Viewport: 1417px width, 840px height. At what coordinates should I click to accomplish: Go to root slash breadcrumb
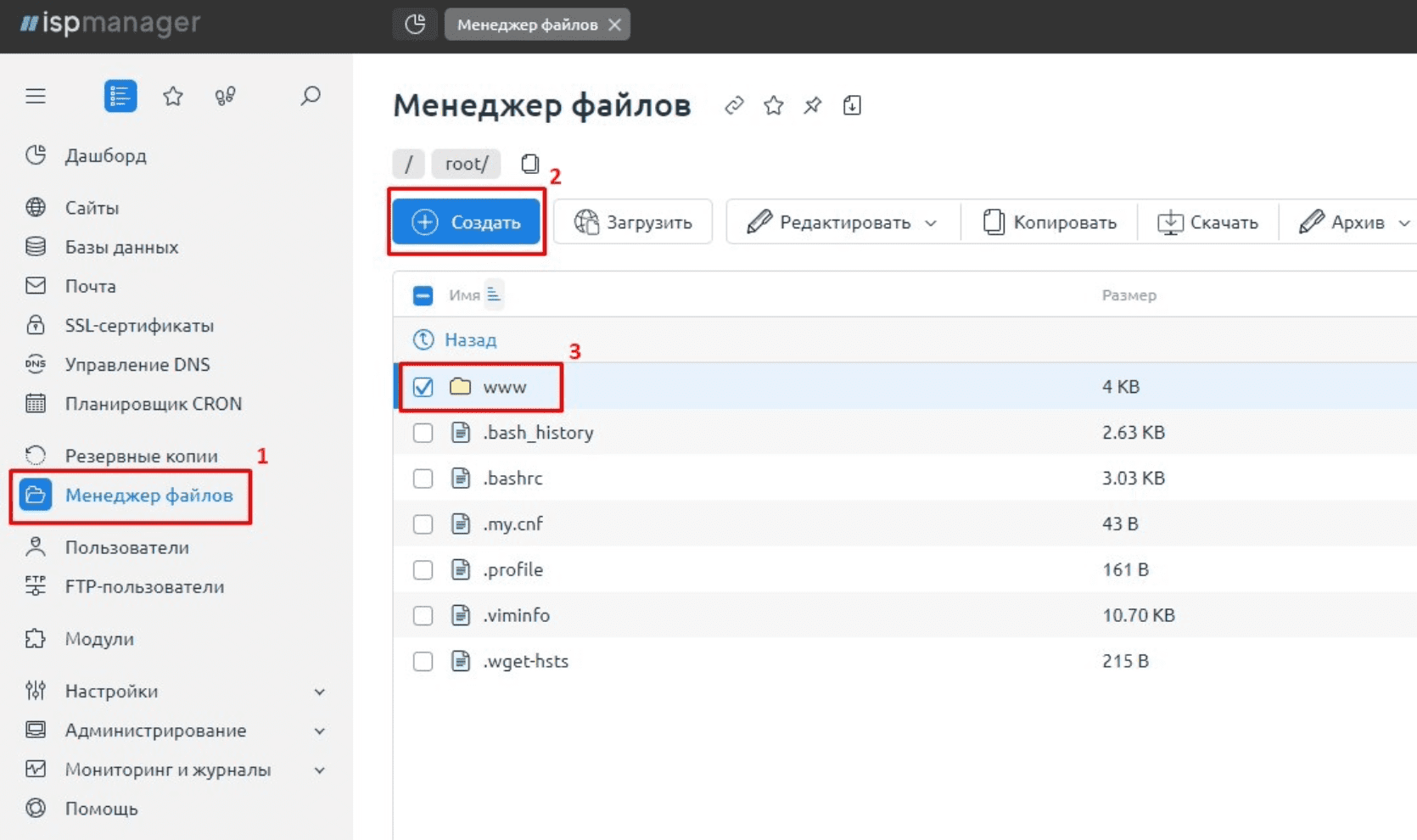pos(408,164)
